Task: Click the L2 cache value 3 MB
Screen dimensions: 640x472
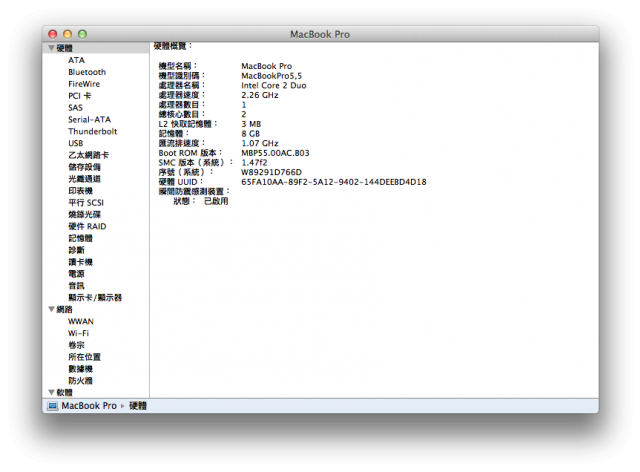Action: [x=251, y=124]
